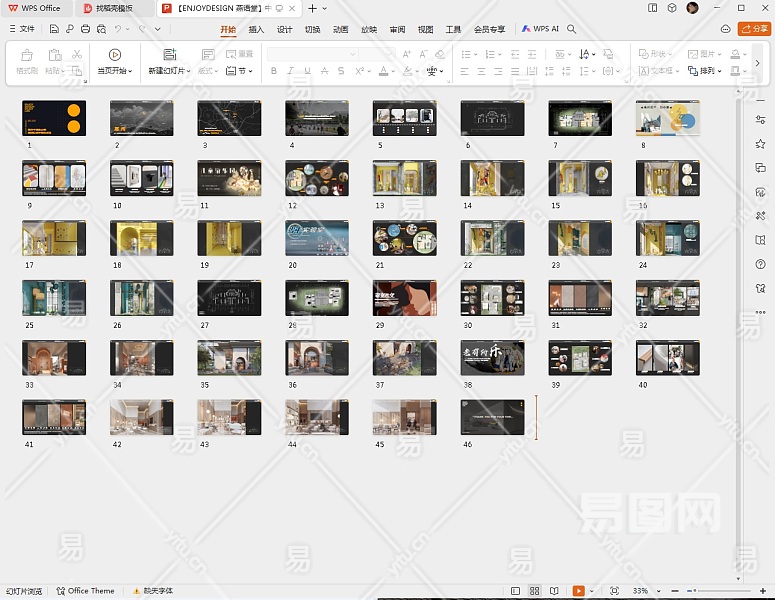The width and height of the screenshot is (775, 600).
Task: Click the Format Painter icon
Action: click(27, 55)
